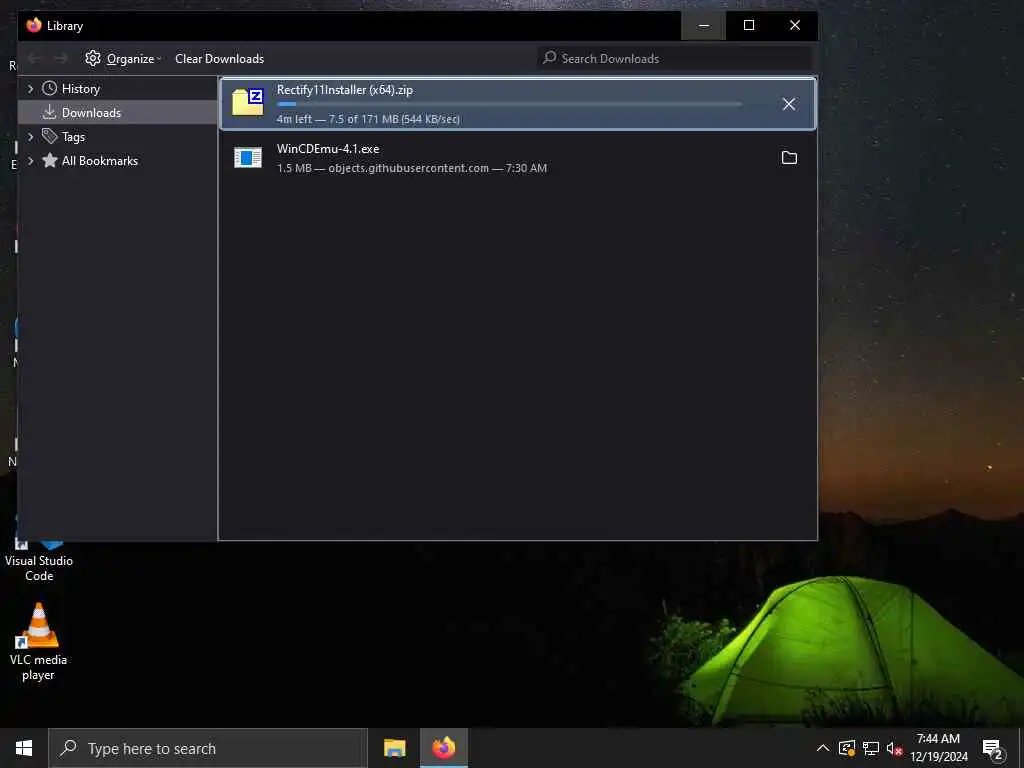Image resolution: width=1024 pixels, height=768 pixels.
Task: Open containing folder for WinCDEmu-4.1.exe
Action: (x=789, y=157)
